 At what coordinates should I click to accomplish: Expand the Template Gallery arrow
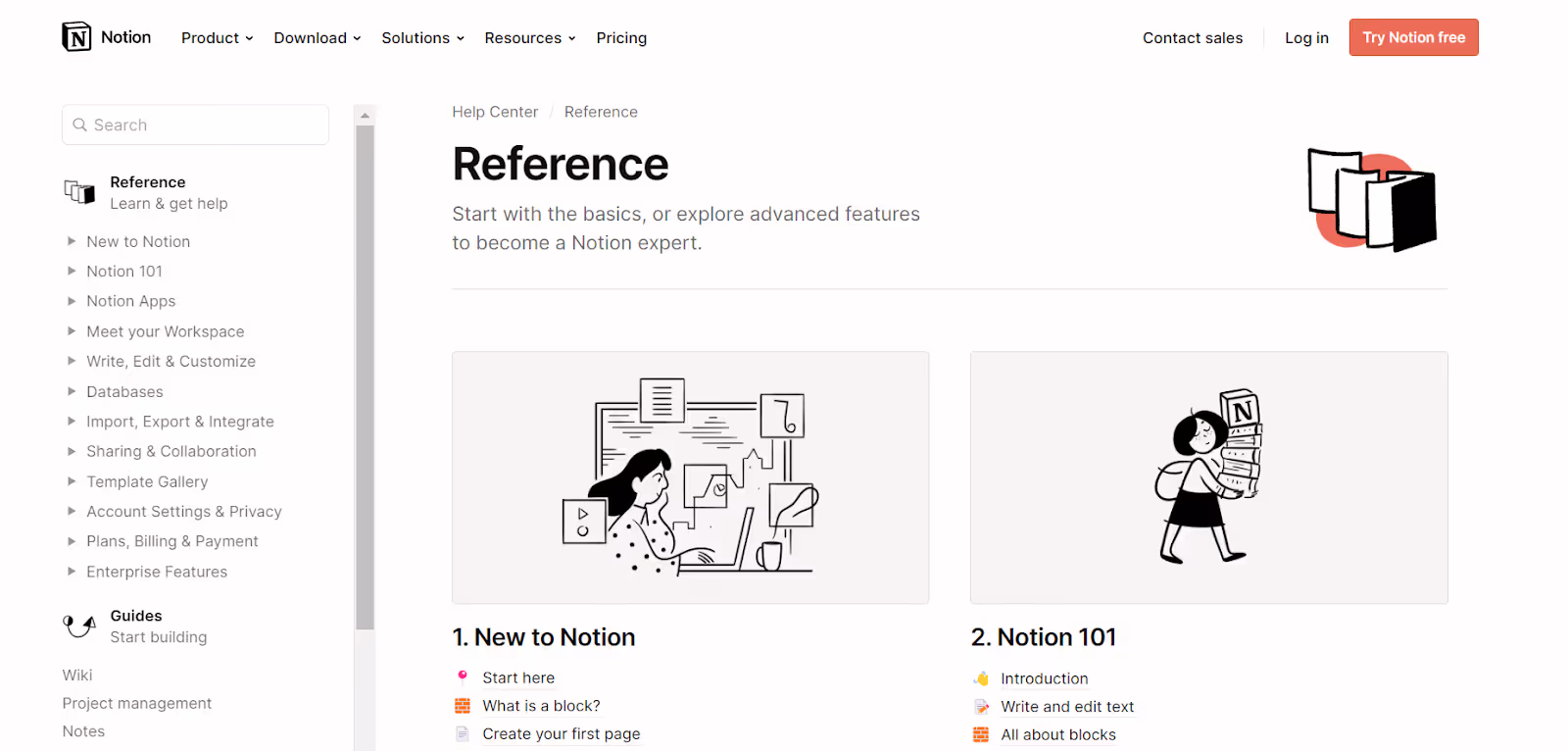[x=72, y=481]
